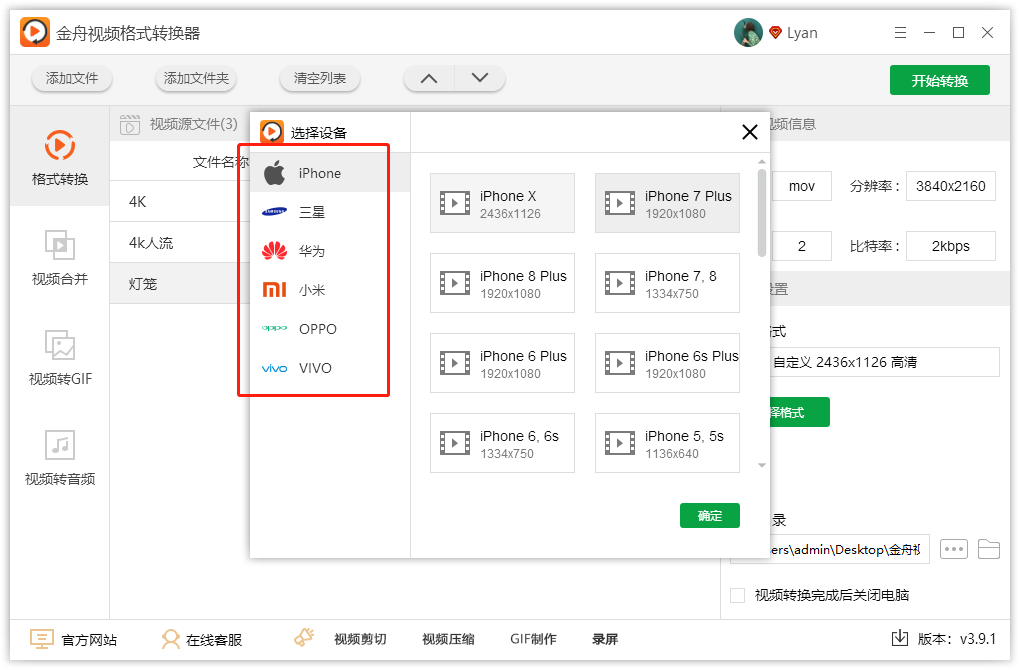
Task: Select the 格式转换 (Format Convert) sidebar icon
Action: click(60, 155)
